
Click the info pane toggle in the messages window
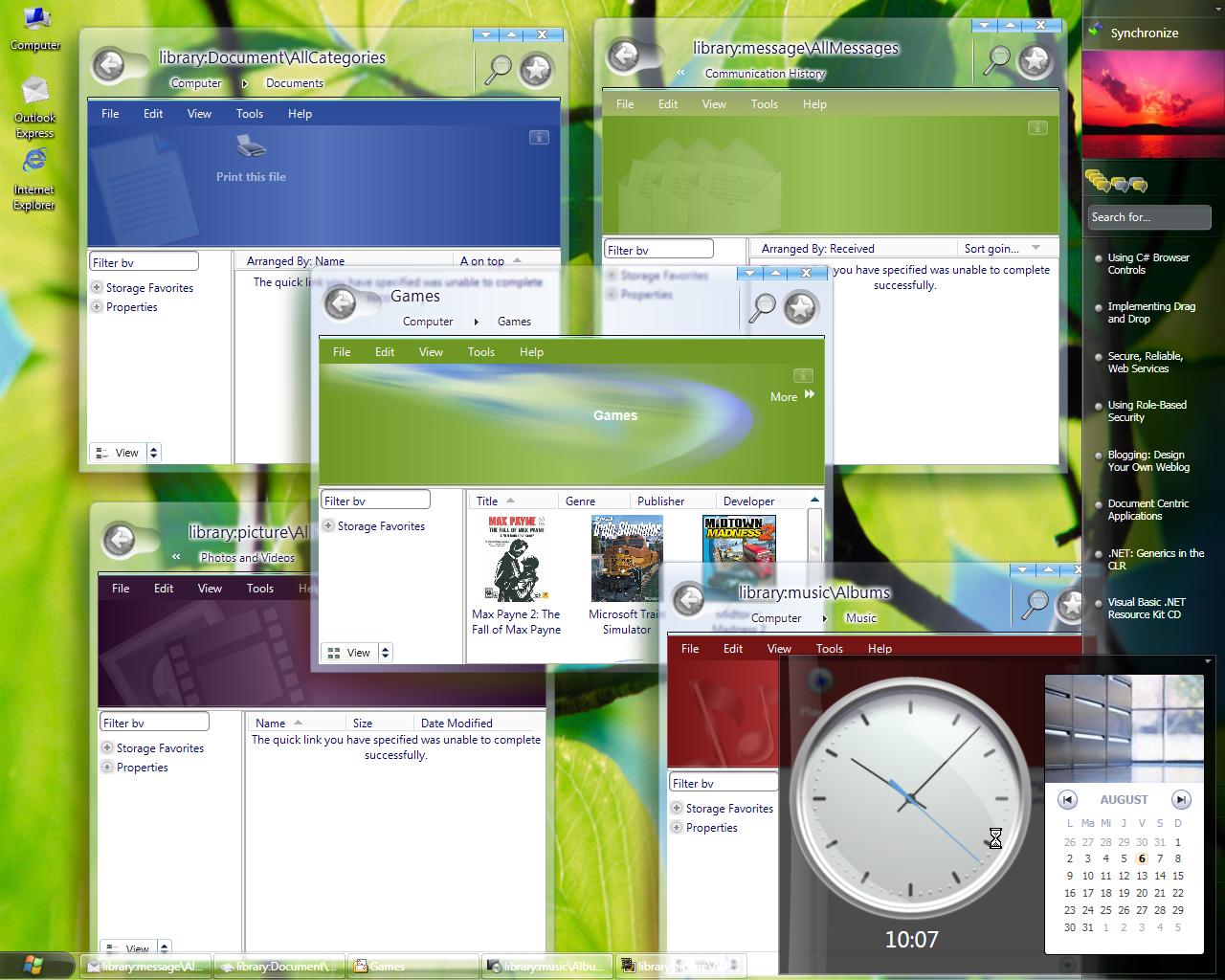(x=1037, y=127)
